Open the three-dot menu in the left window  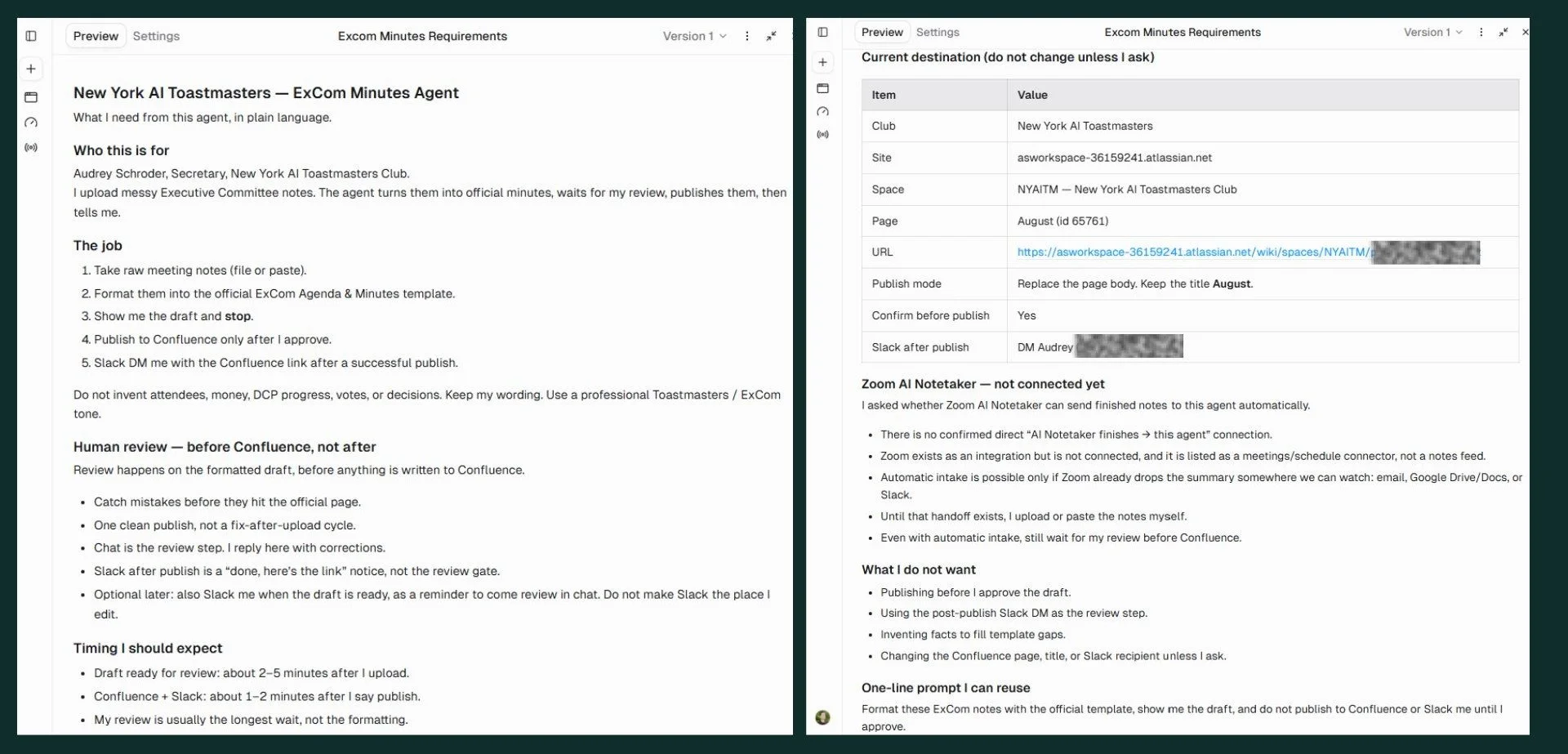point(746,36)
